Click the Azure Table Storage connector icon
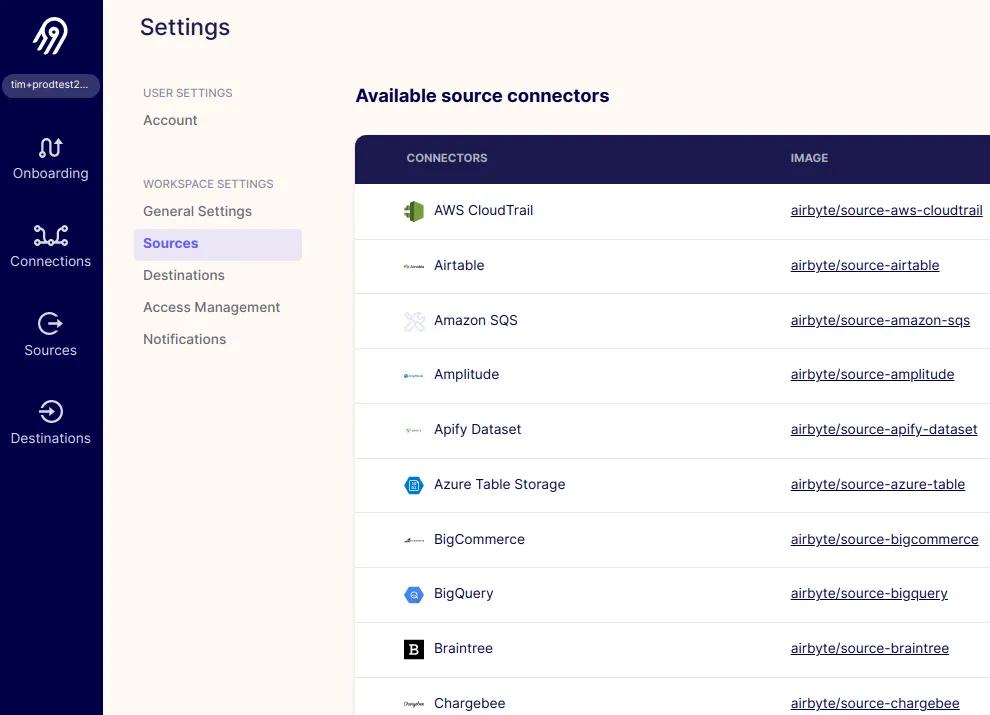The image size is (990, 715). [x=414, y=485]
